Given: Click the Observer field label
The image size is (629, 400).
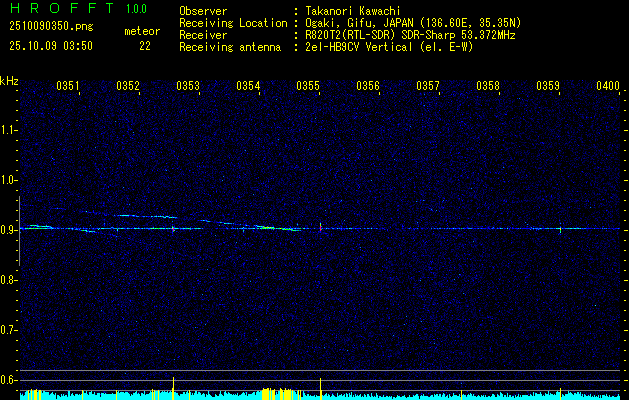Looking at the screenshot, I should pyautogui.click(x=203, y=11).
